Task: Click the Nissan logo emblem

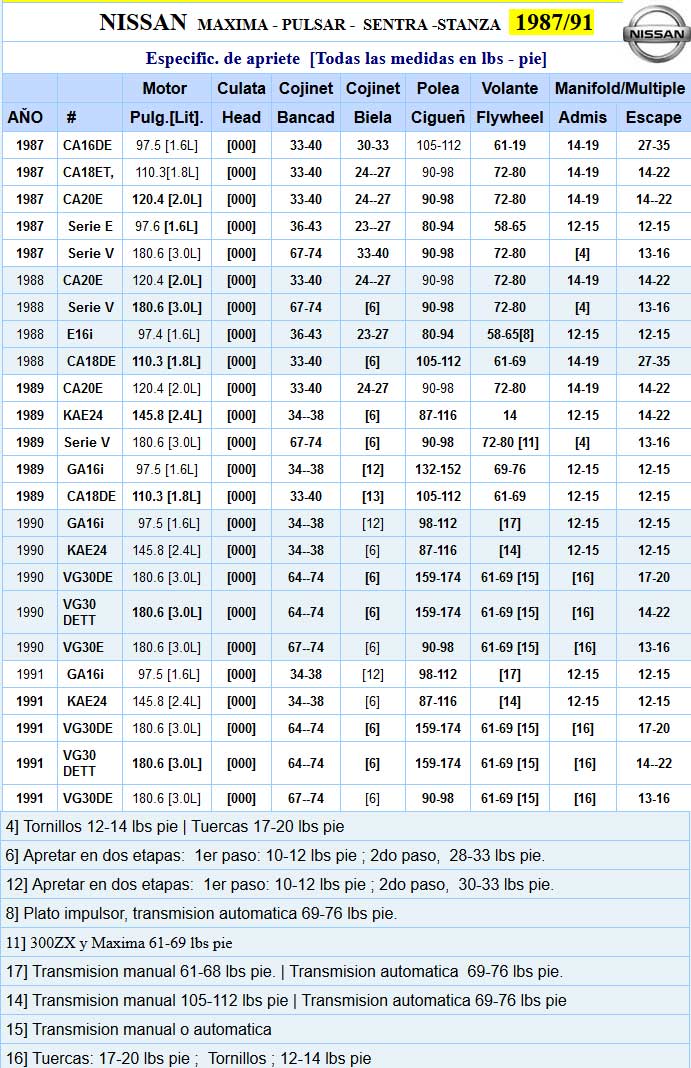Action: coord(656,33)
